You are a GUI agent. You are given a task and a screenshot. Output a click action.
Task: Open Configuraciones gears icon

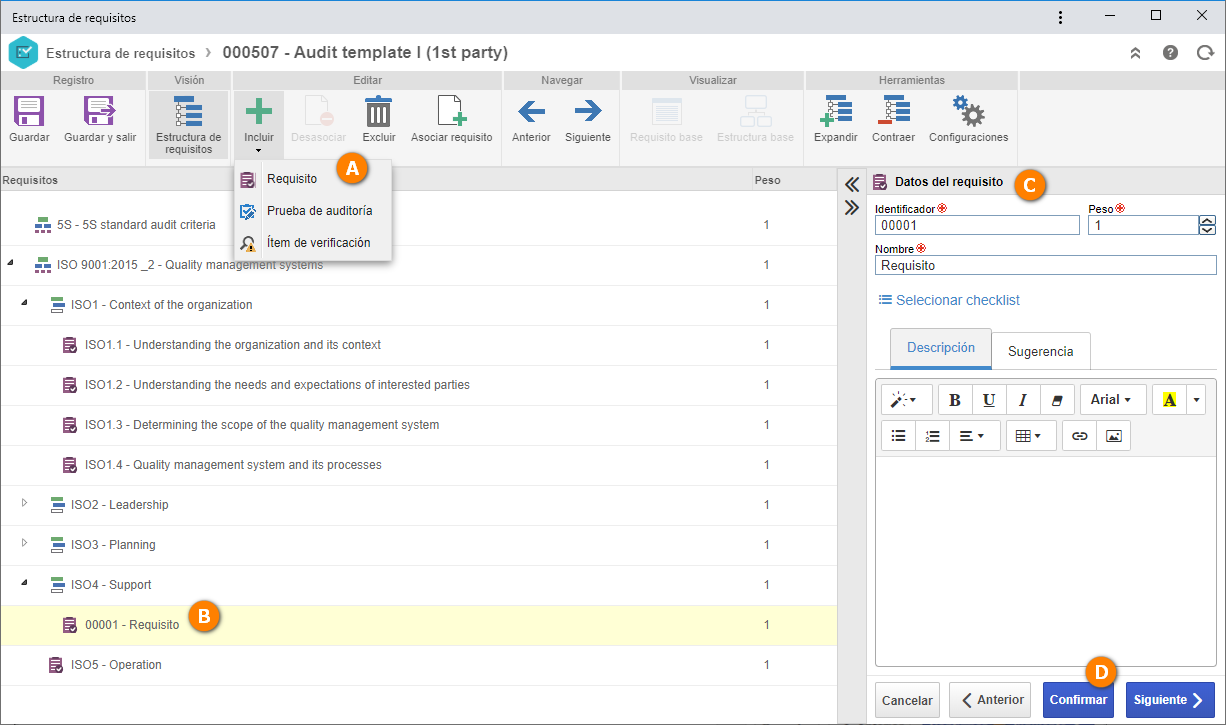pos(968,111)
